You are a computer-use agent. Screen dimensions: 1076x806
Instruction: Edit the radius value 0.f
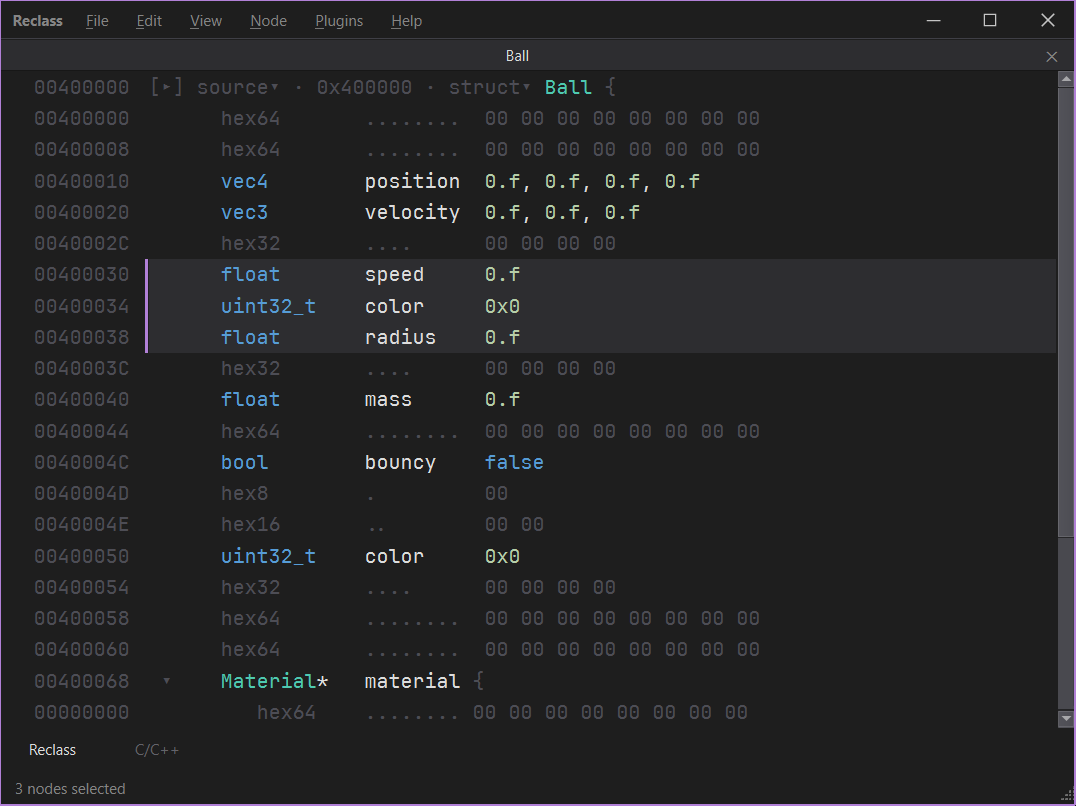click(x=502, y=337)
